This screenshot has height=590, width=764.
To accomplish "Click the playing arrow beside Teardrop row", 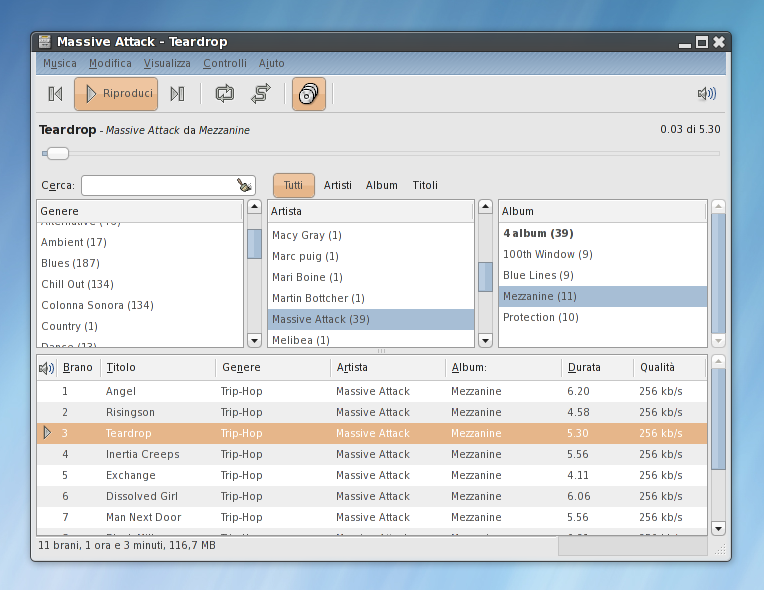I will click(47, 433).
